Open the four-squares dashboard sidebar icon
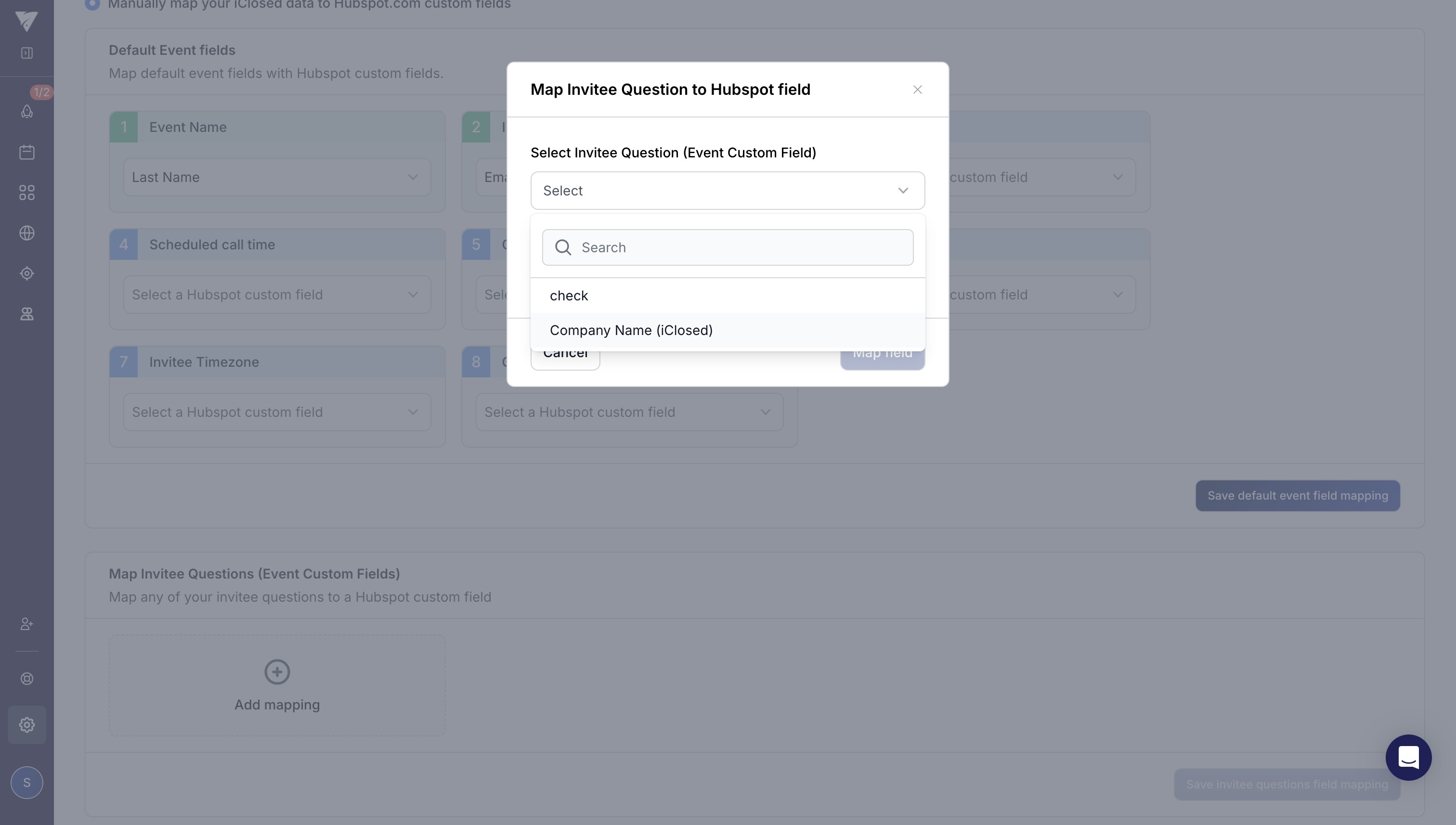Image resolution: width=1456 pixels, height=825 pixels. tap(26, 193)
